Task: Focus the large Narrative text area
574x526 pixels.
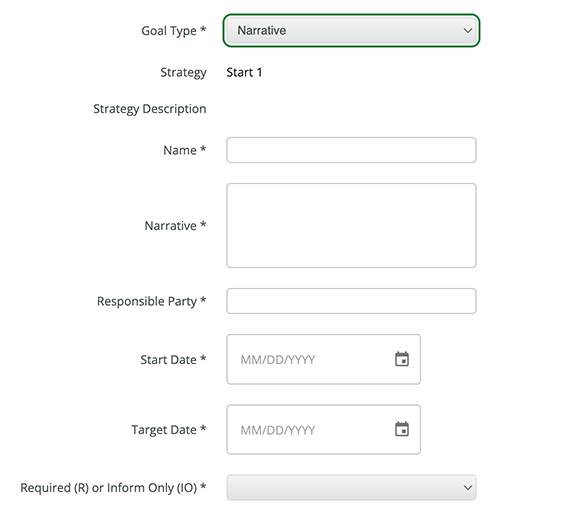Action: [351, 225]
